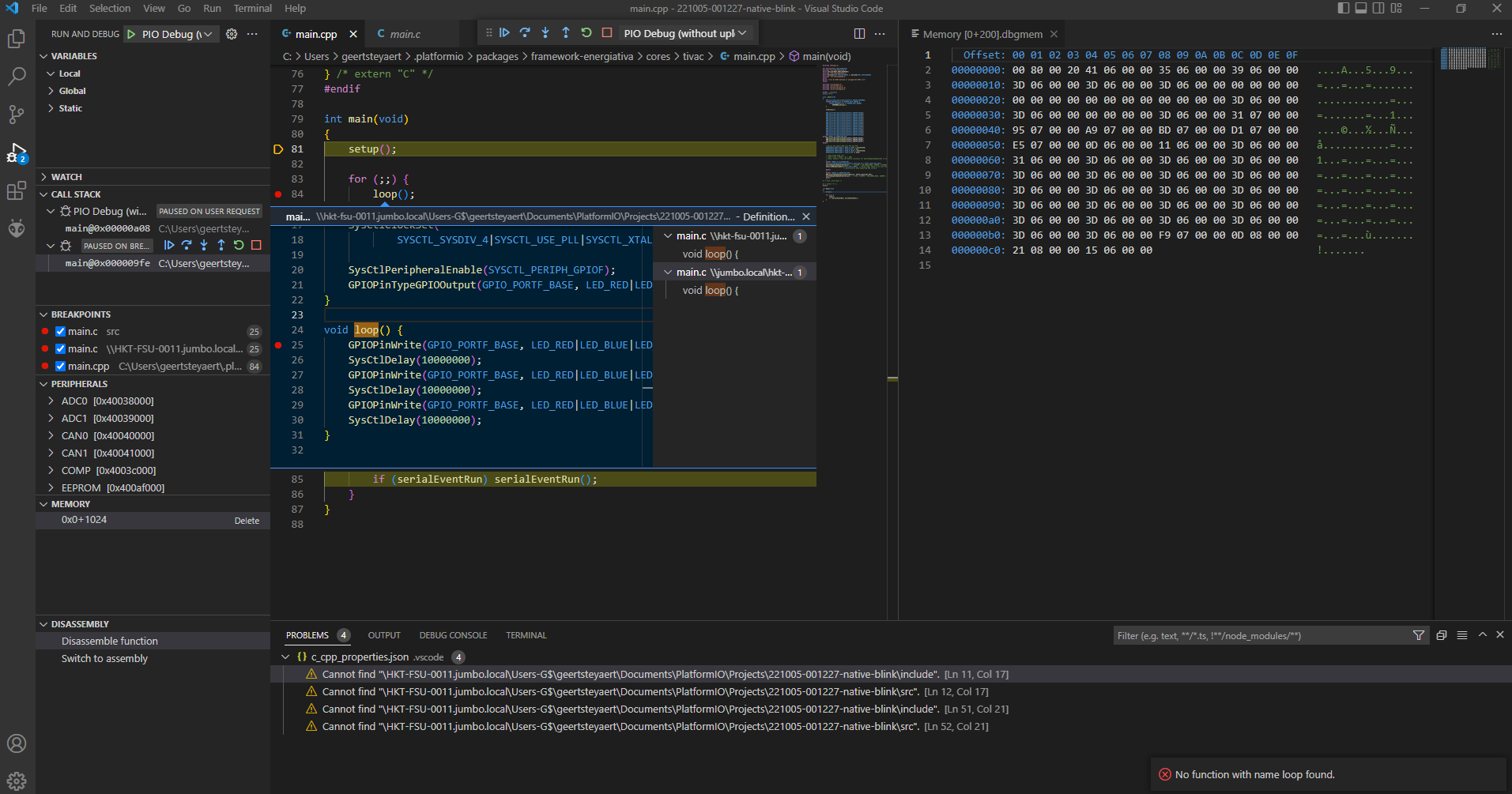This screenshot has height=794, width=1512.
Task: Open Manage gear icon in activity bar
Action: [x=17, y=781]
